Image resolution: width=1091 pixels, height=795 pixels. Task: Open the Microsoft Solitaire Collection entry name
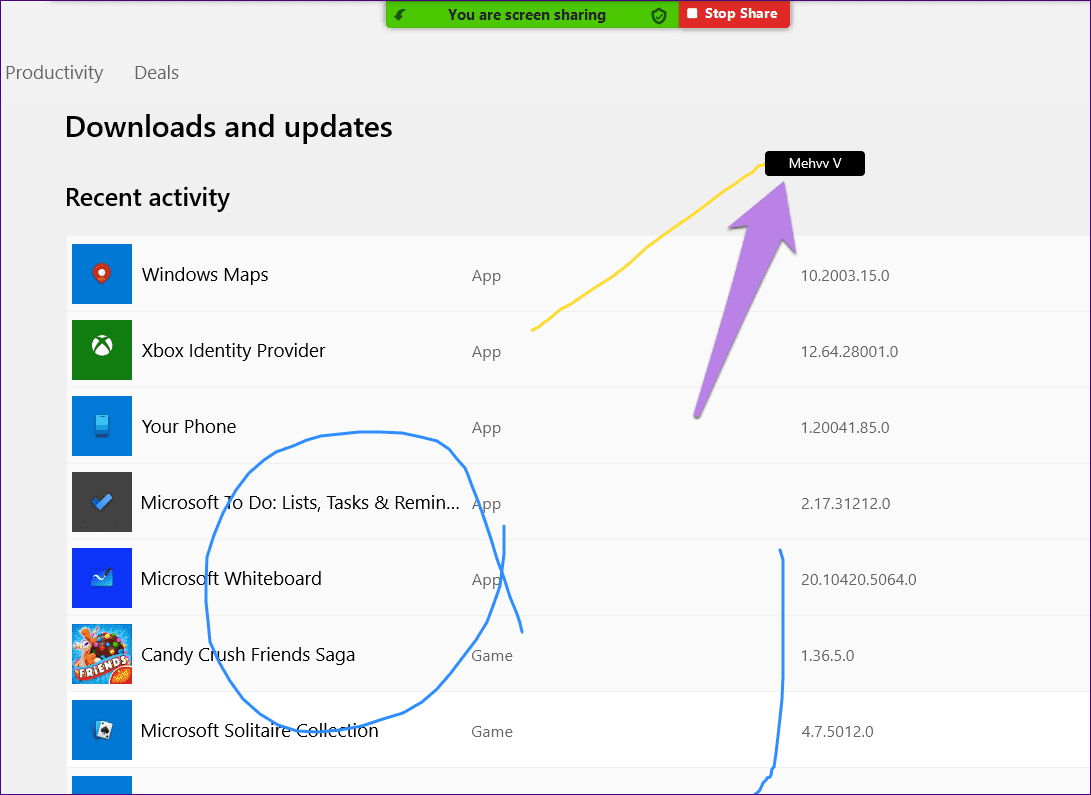tap(260, 730)
